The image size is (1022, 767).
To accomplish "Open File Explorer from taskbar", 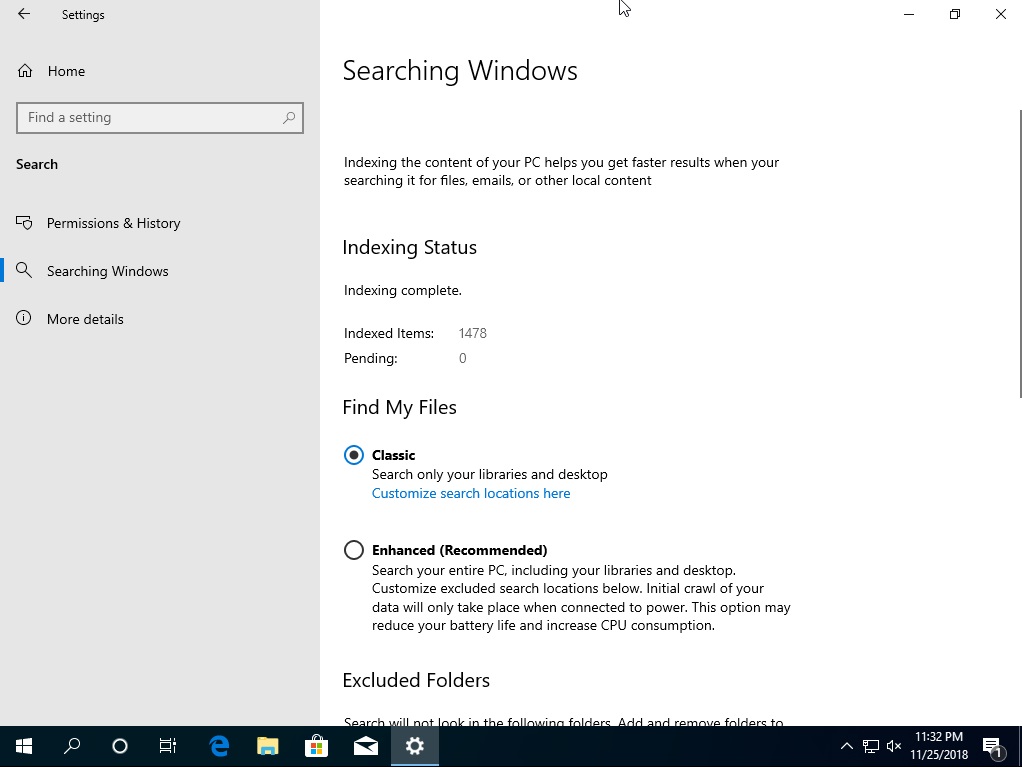I will pyautogui.click(x=268, y=746).
